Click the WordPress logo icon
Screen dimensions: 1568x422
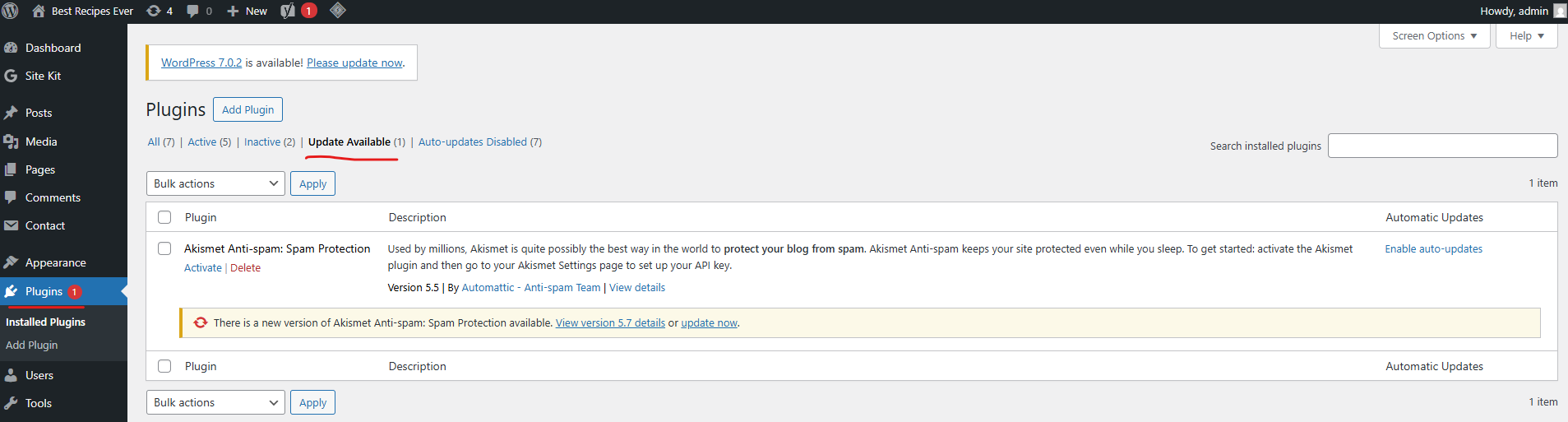click(x=11, y=11)
